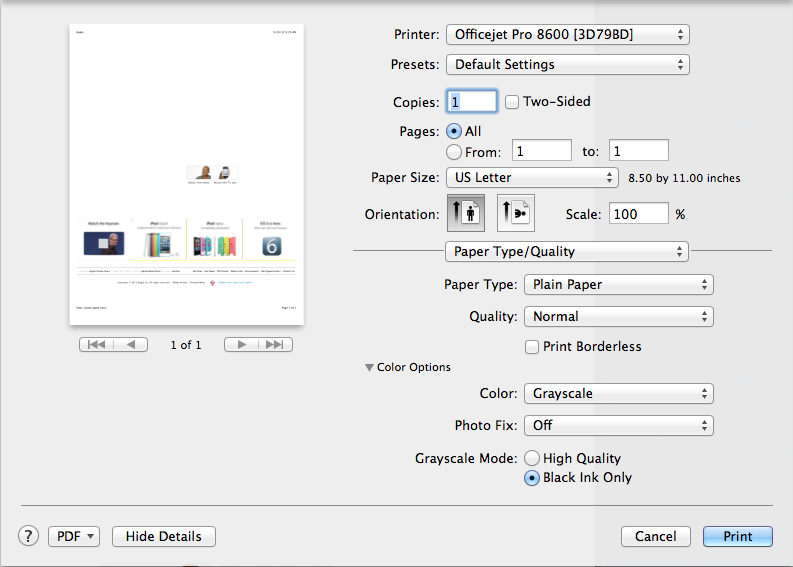
Task: Click the Scale percentage field
Action: coord(639,214)
